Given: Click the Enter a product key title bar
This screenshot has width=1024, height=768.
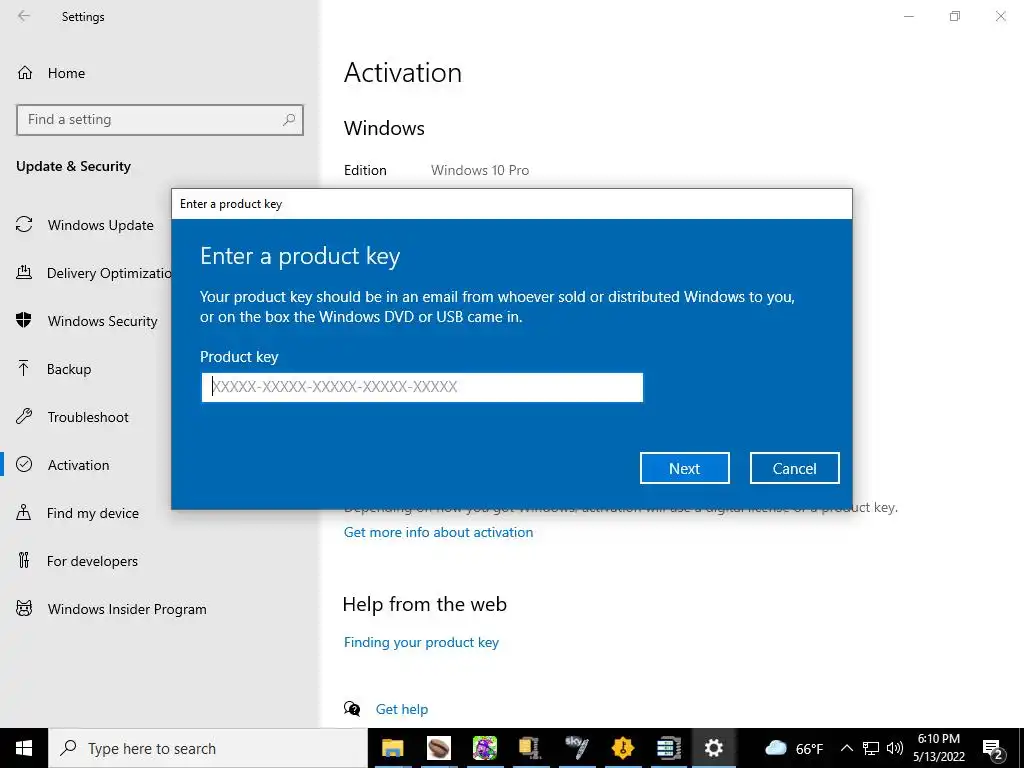Looking at the screenshot, I should click(511, 204).
